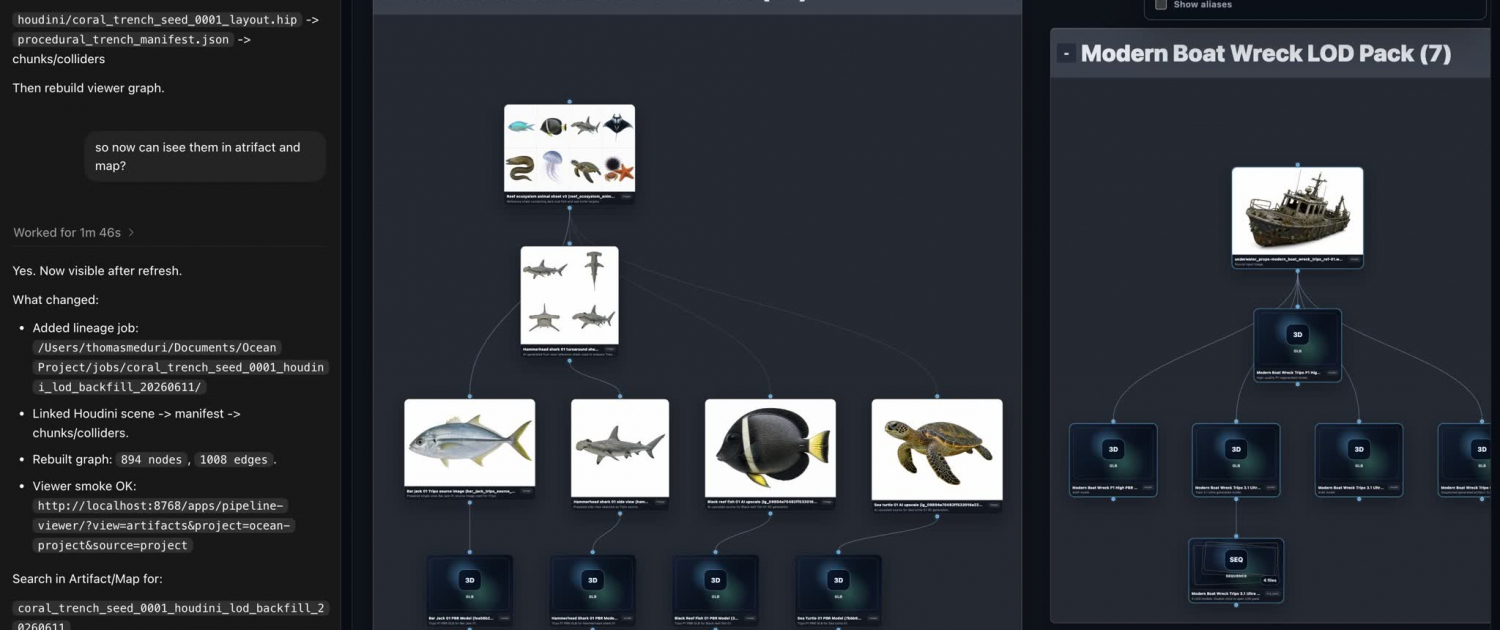1500x630 pixels.
Task: Toggle the Show aliases checkbox
Action: point(1161,5)
